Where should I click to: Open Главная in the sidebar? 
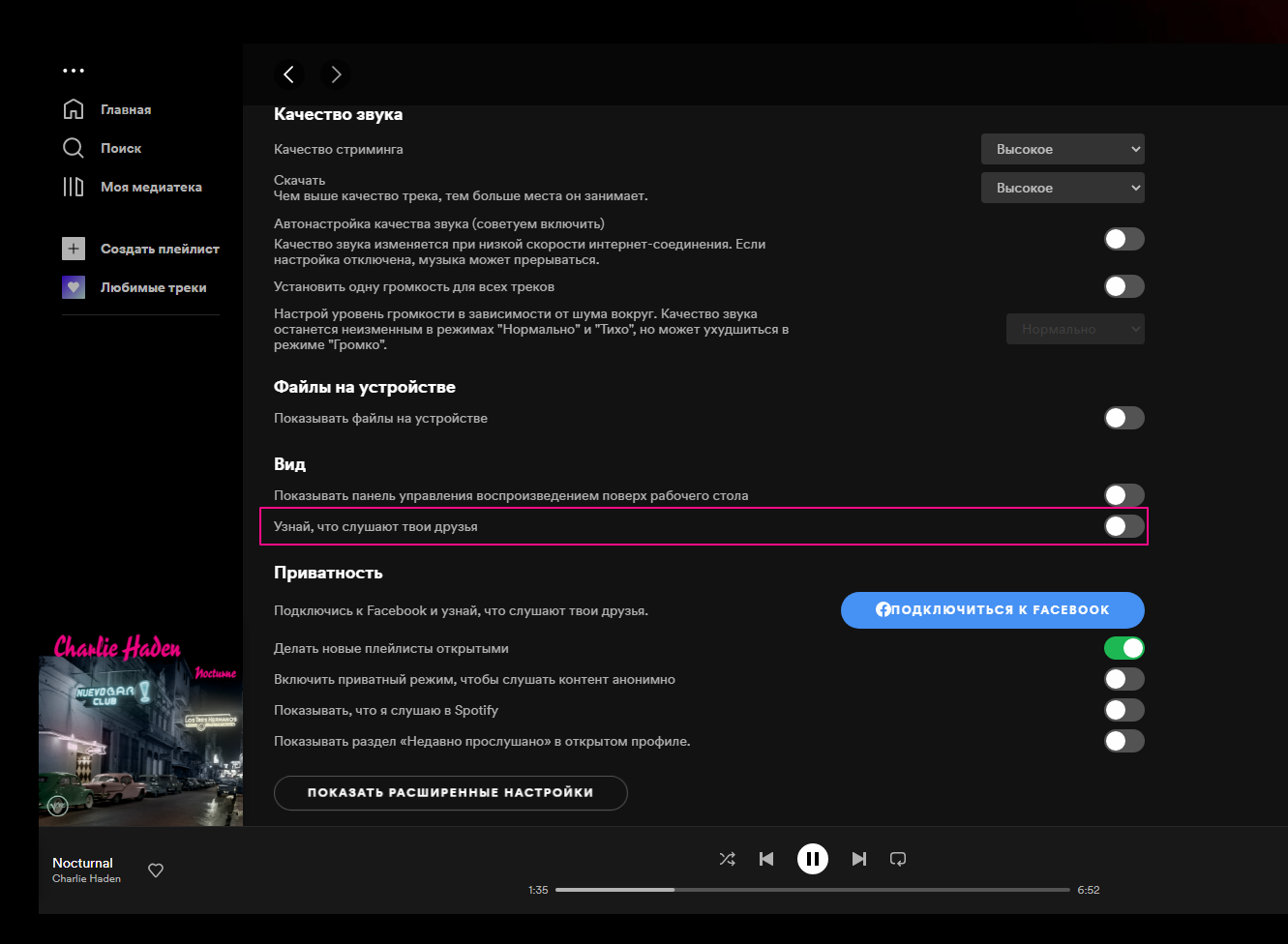(x=126, y=109)
